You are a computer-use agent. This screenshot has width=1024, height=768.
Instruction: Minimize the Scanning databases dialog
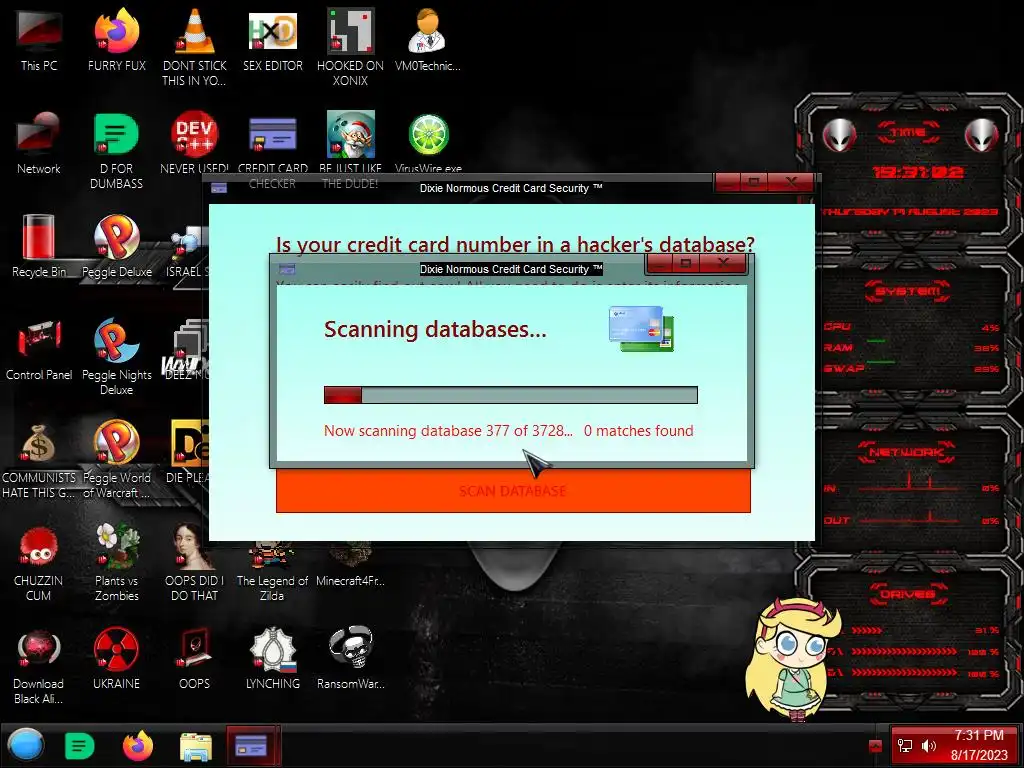pos(660,263)
